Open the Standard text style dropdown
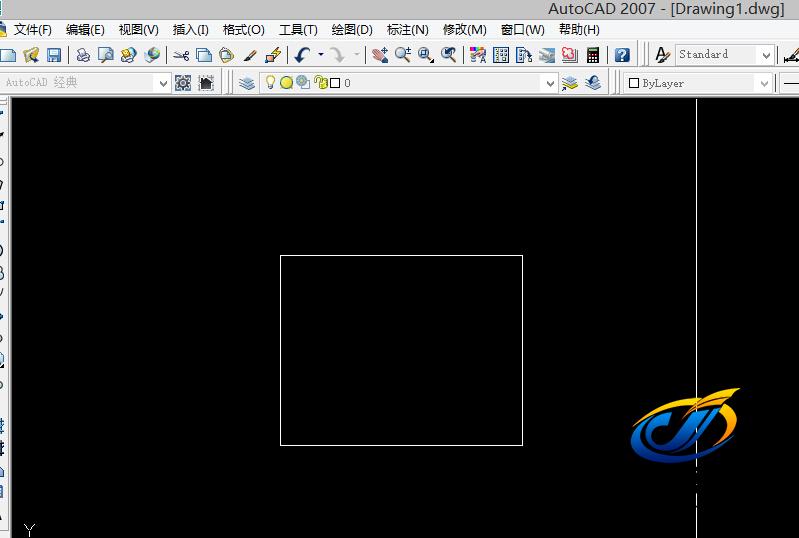This screenshot has height=538, width=799. (766, 55)
